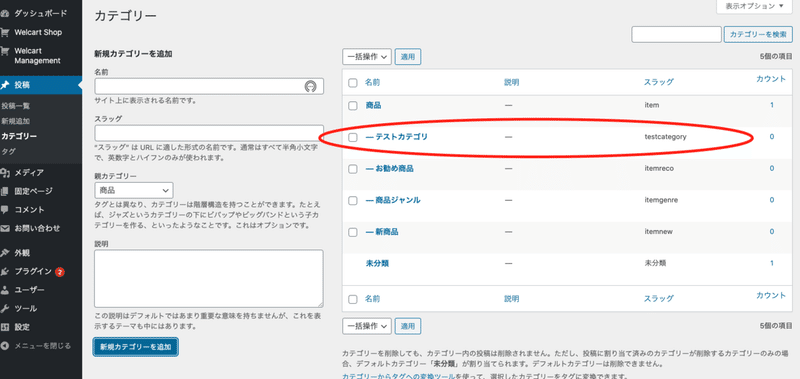Click the count 1 link for 未分類

click(x=771, y=263)
